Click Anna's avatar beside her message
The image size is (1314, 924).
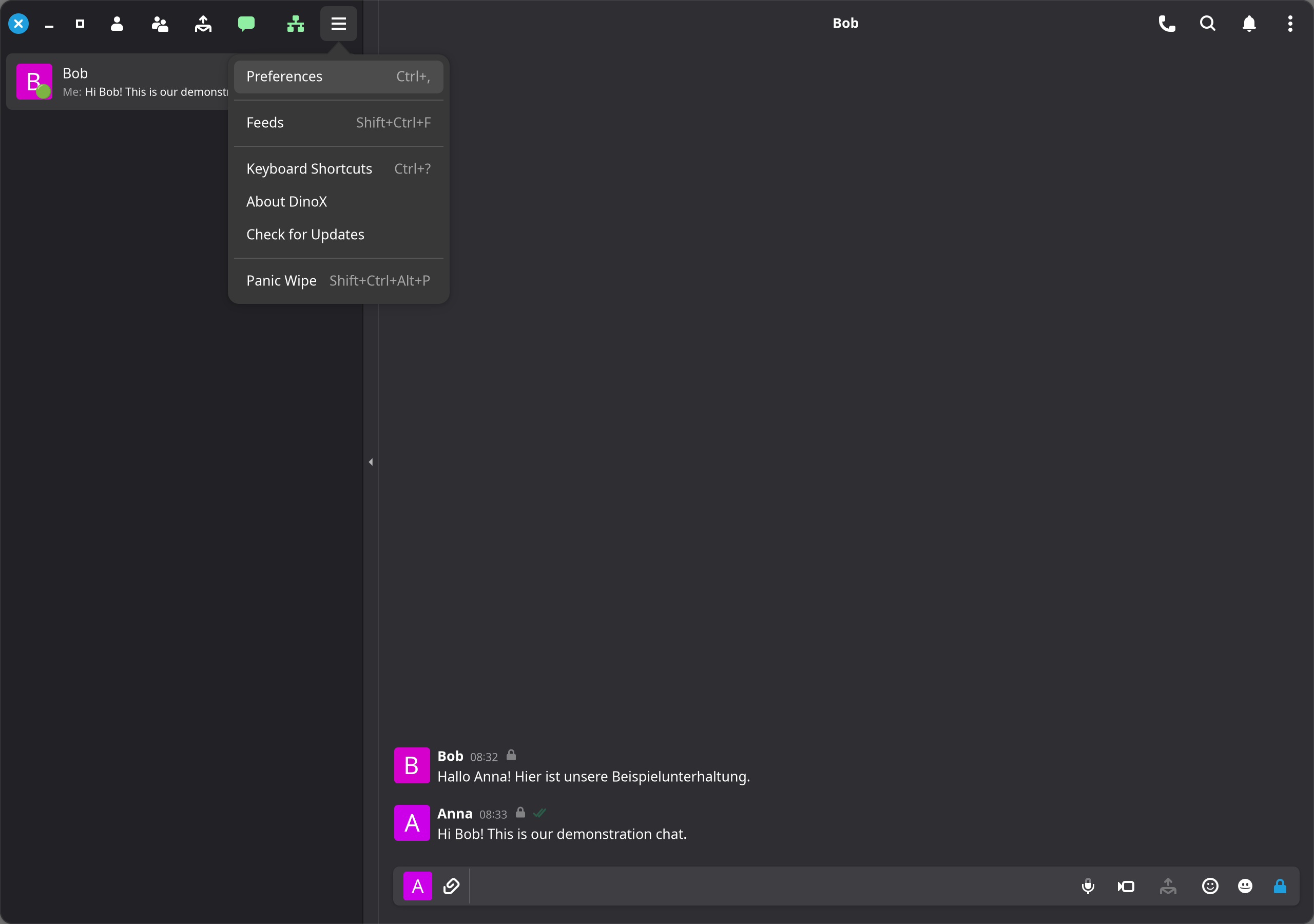(x=412, y=823)
